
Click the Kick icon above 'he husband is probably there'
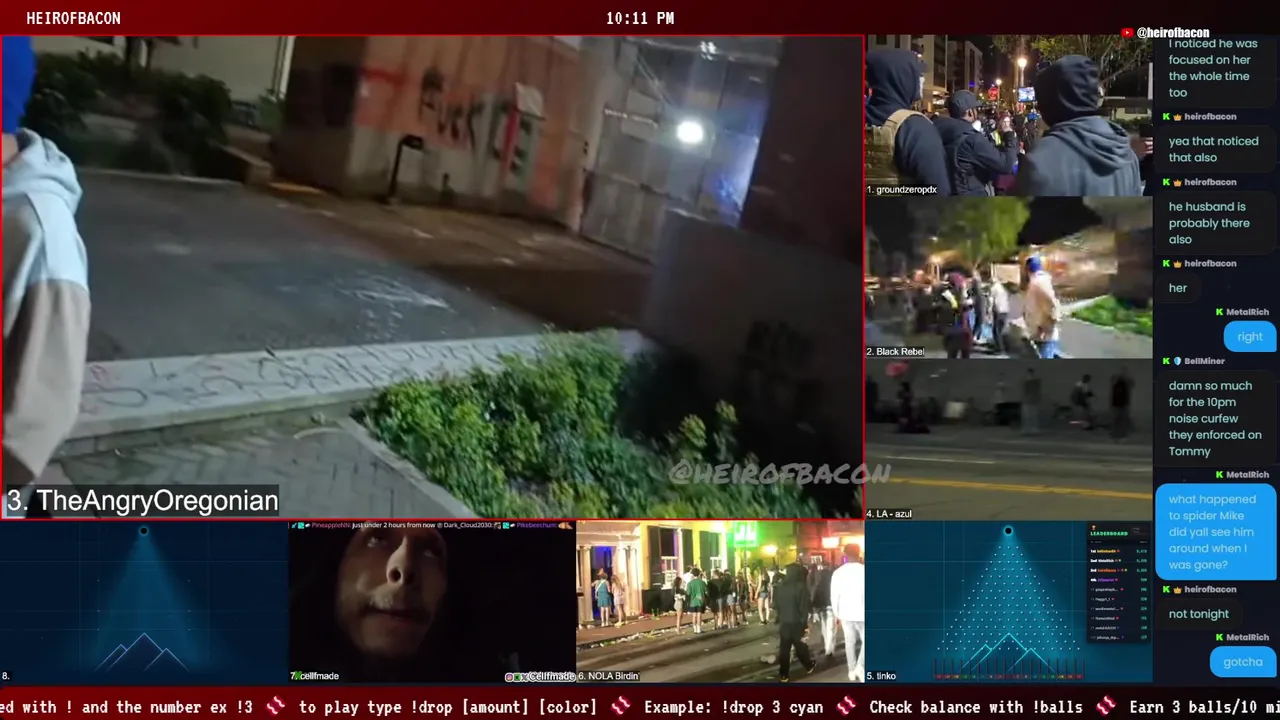(1166, 182)
